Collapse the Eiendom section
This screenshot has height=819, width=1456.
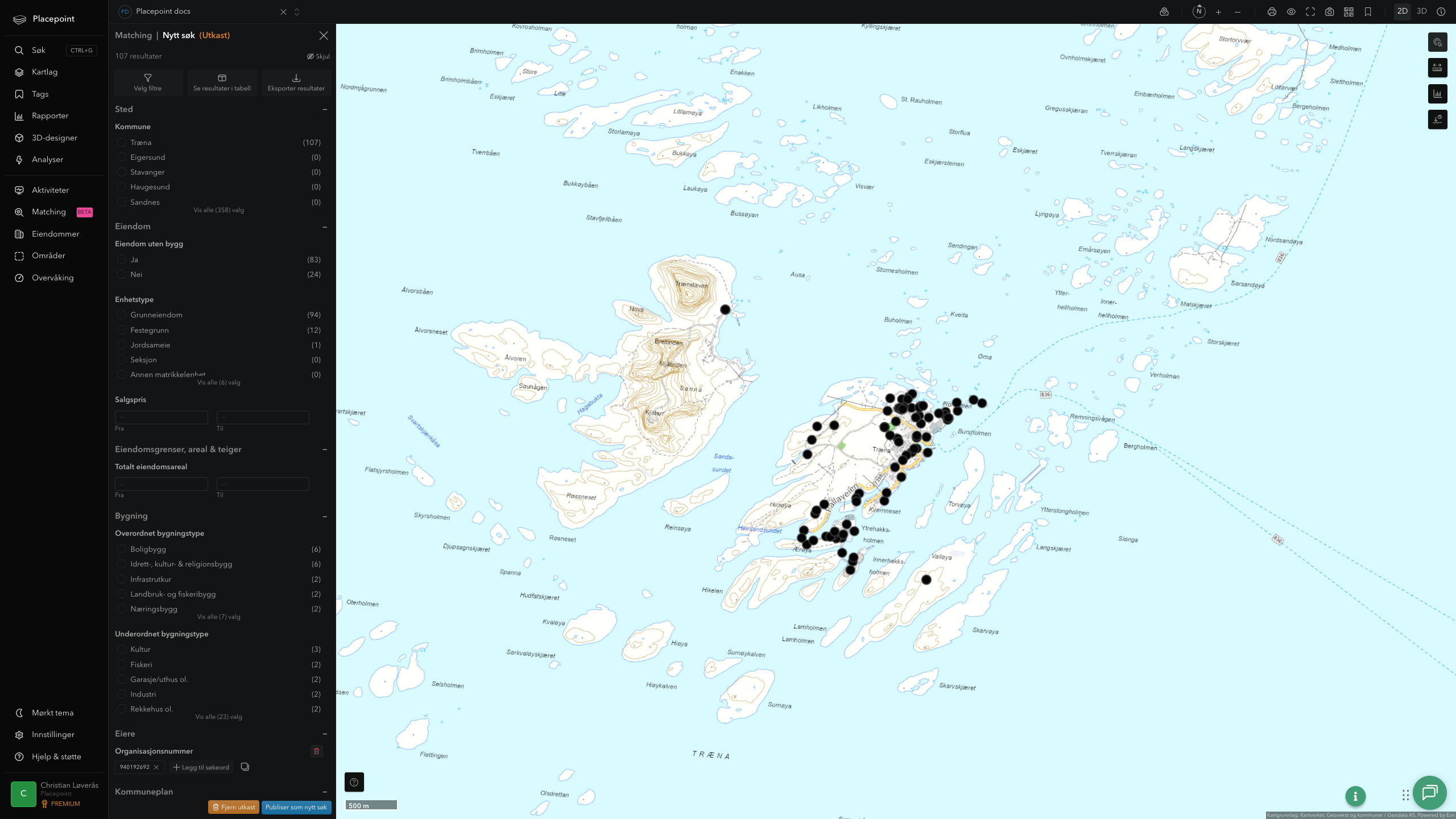325,227
